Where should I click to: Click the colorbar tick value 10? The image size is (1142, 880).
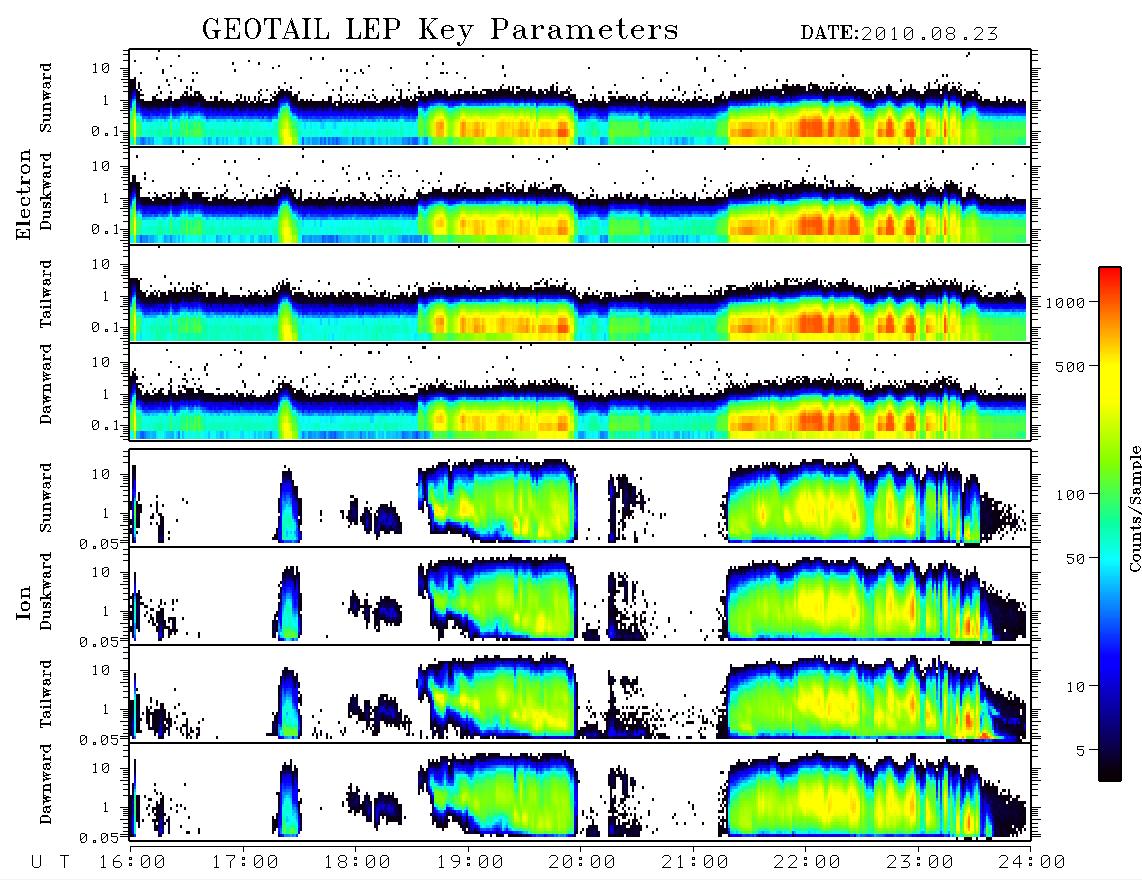tap(1076, 686)
